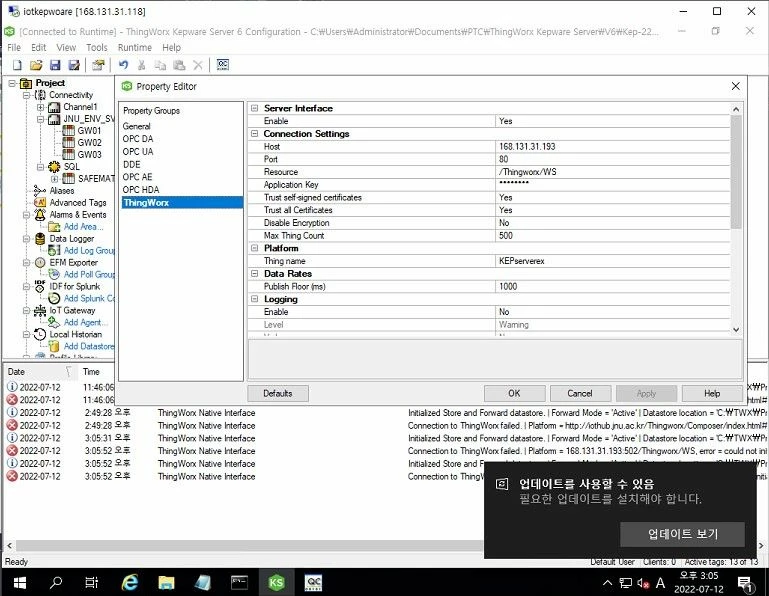
Task: Click the Save As toolbar icon
Action: pyautogui.click(x=74, y=65)
